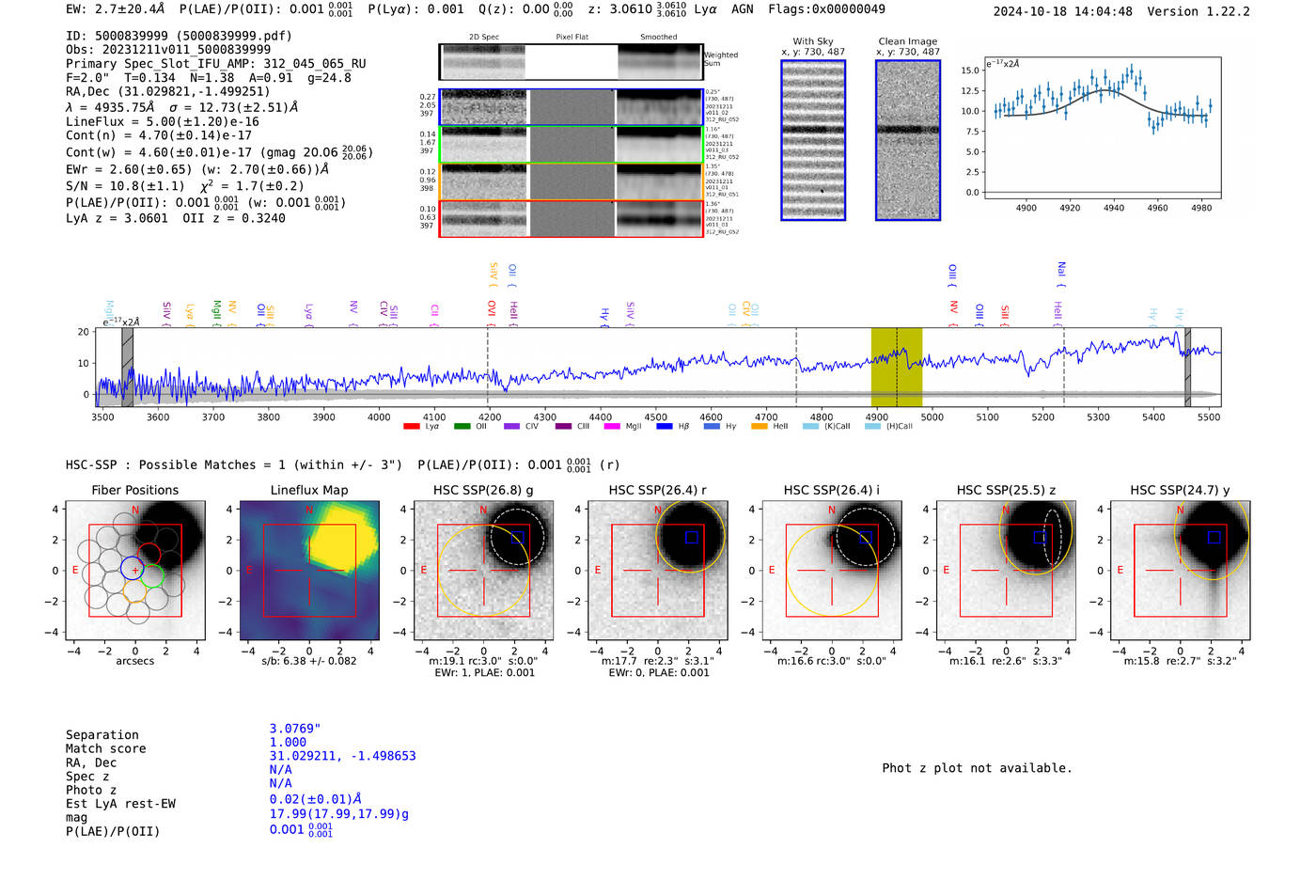Viewport: 1316px width, 896px height.
Task: Click the OII green legend swatch
Action: (462, 427)
